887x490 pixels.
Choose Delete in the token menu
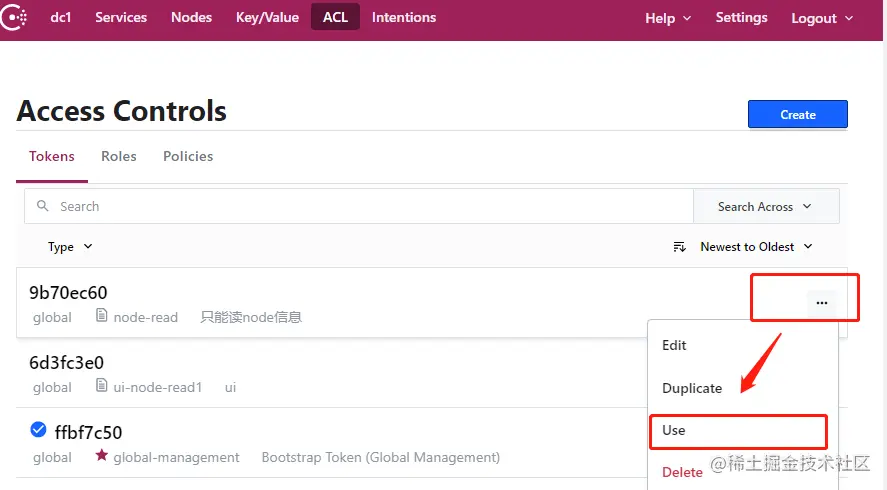pos(682,472)
